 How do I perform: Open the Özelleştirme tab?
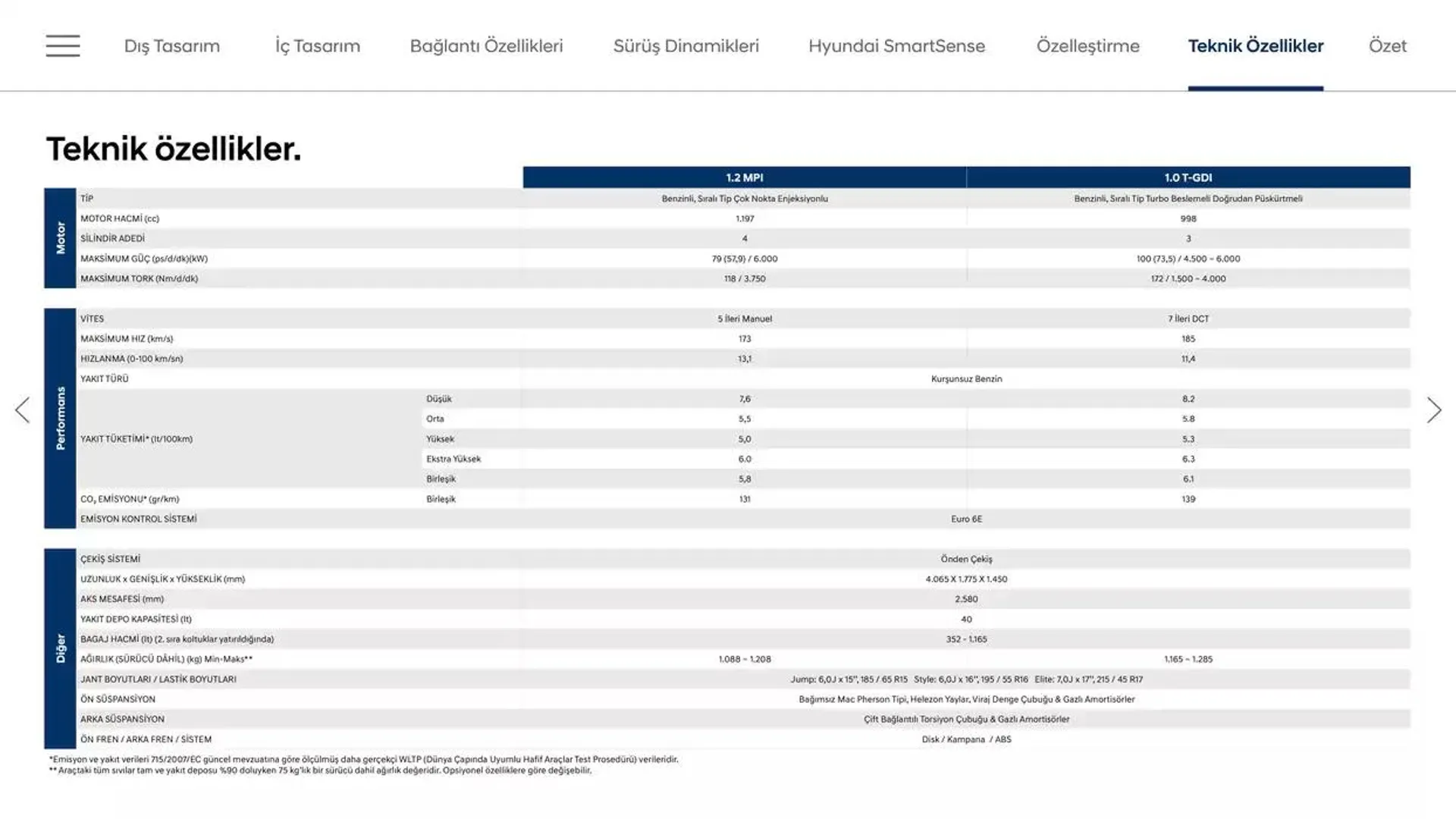[1087, 45]
